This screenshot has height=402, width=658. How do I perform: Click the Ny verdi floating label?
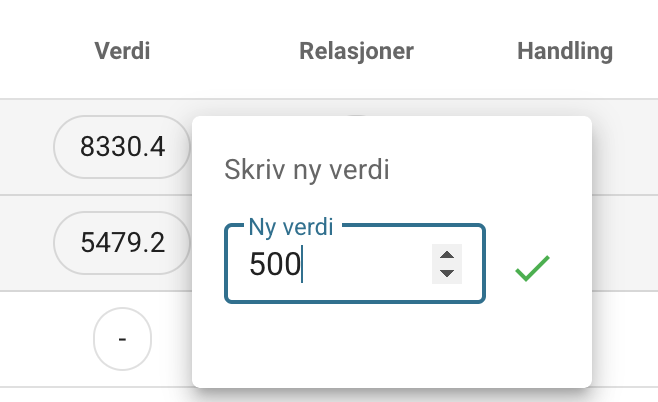click(291, 227)
